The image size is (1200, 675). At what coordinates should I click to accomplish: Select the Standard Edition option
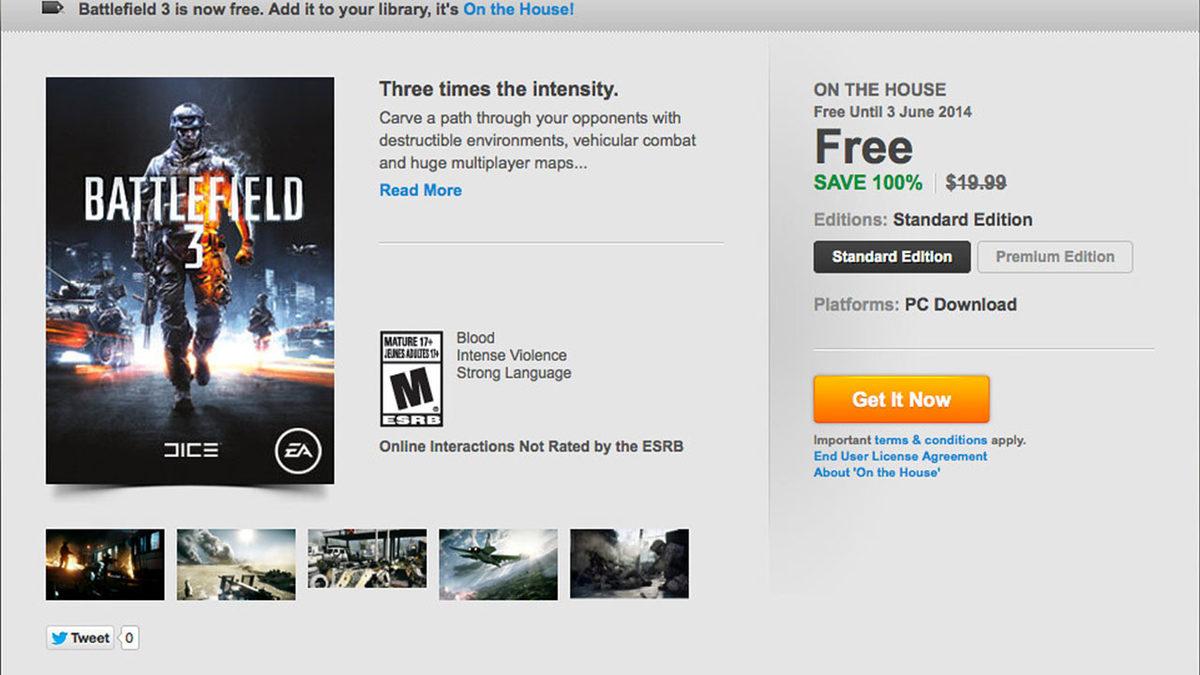[x=892, y=257]
